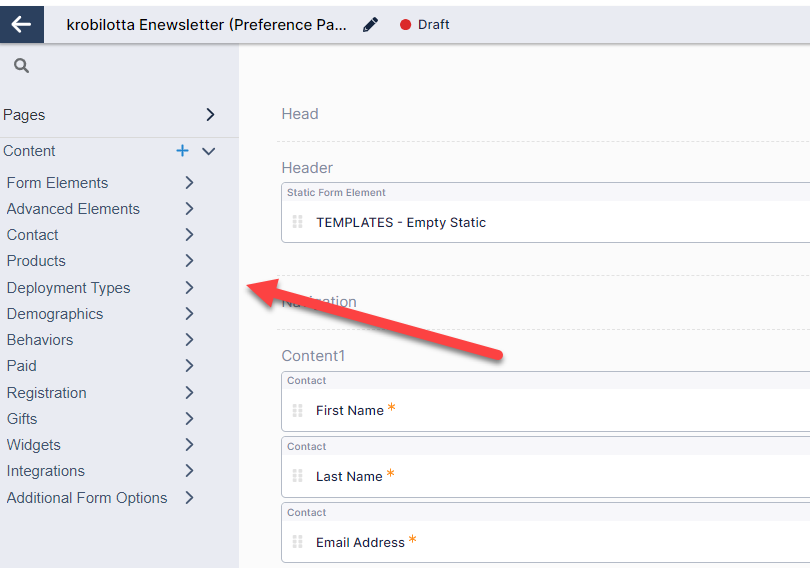The height and width of the screenshot is (568, 810).
Task: Click drag handle for TEMPLATES - Empty Static
Action: [x=298, y=222]
